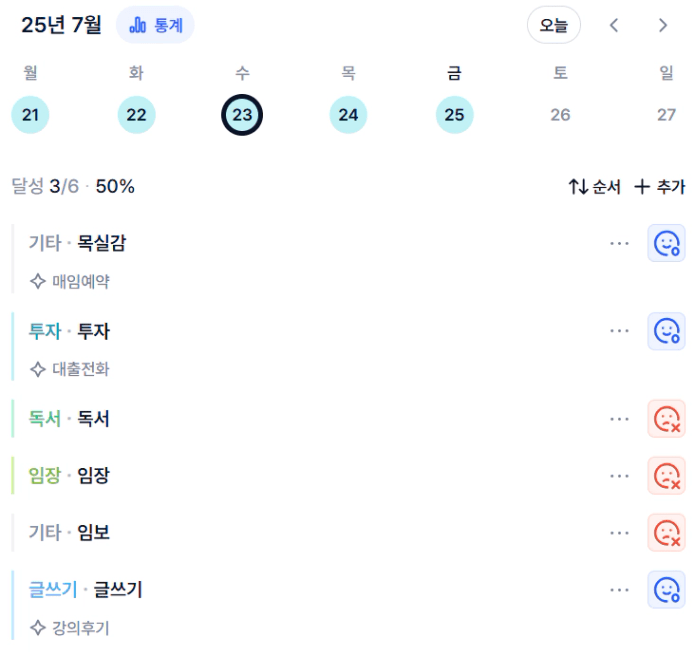This screenshot has height=656, width=695.
Task: Toggle failed face status for 독서
Action: tap(667, 418)
